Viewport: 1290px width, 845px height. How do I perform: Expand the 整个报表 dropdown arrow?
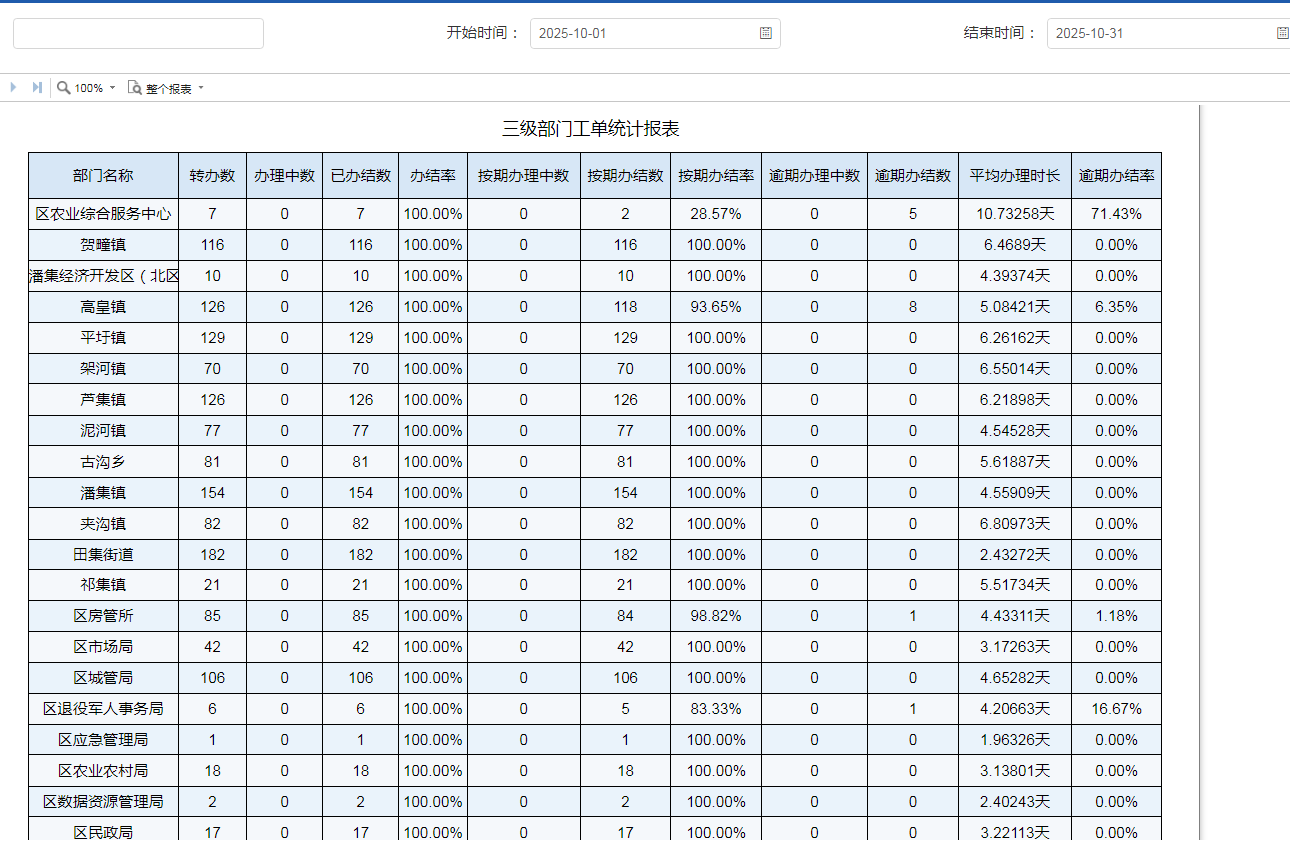[201, 88]
